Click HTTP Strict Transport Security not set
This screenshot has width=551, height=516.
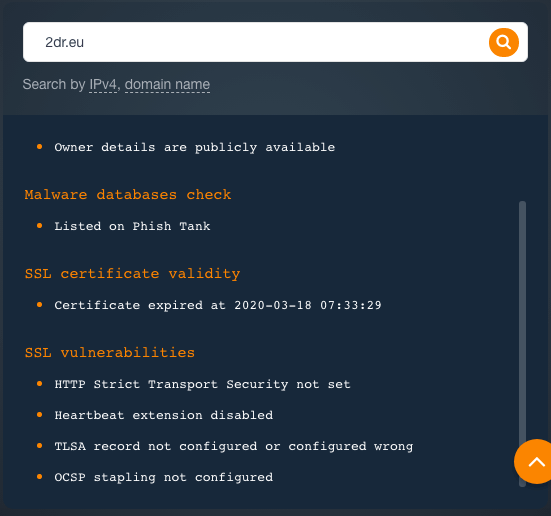202,384
